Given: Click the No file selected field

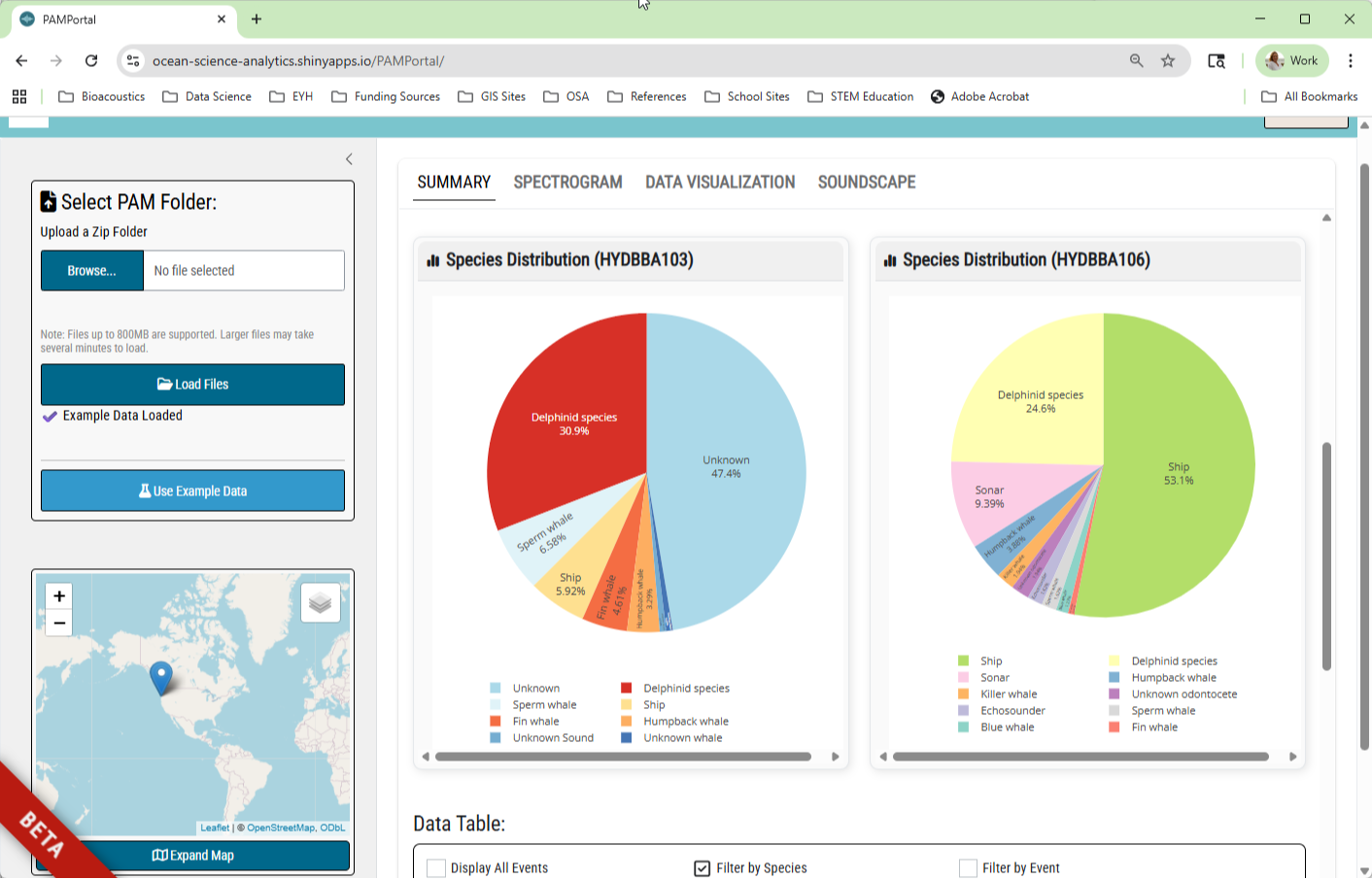Looking at the screenshot, I should 244,271.
